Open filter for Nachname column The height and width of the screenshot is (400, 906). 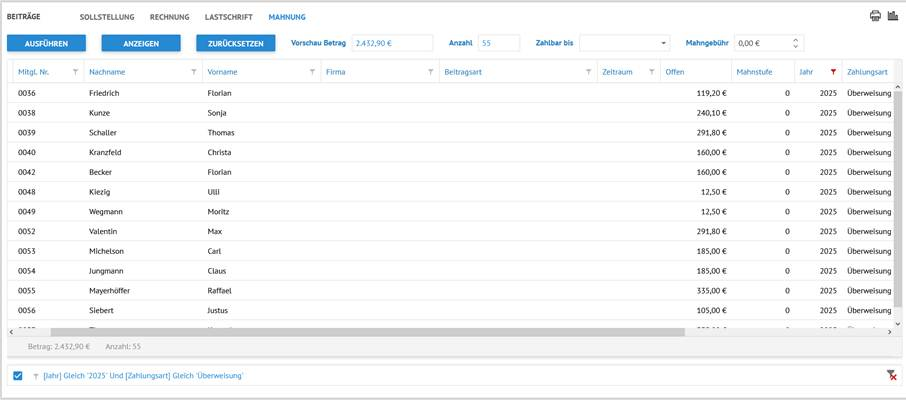pos(194,72)
